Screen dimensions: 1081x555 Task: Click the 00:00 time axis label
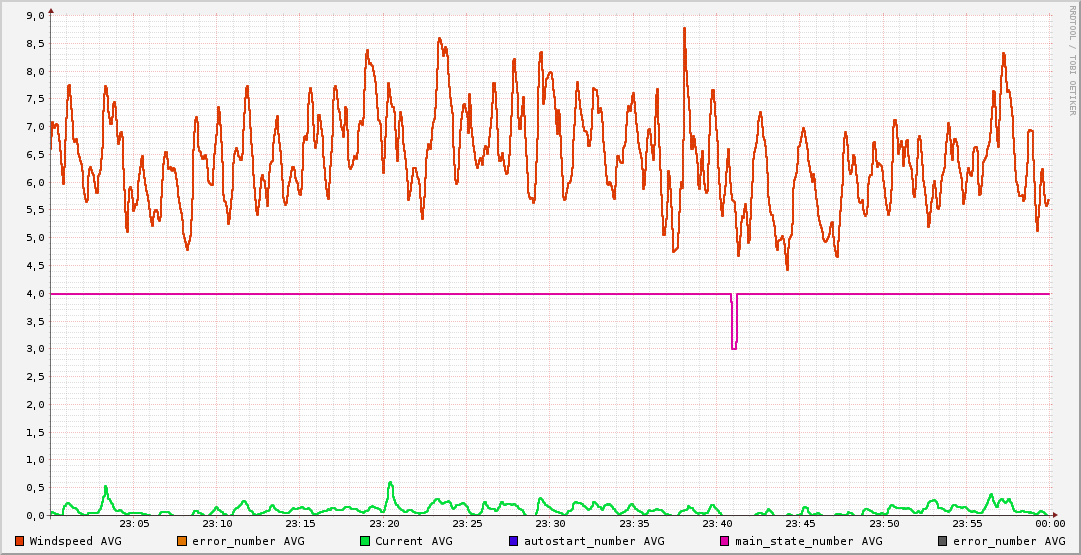[x=1049, y=523]
